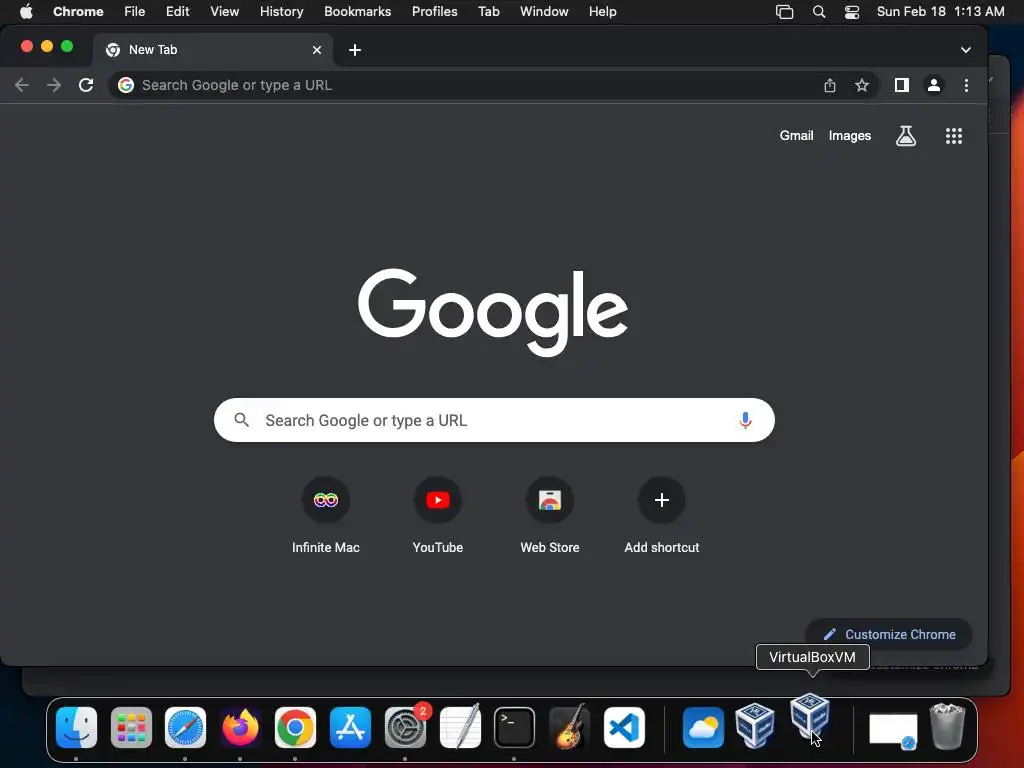1024x768 pixels.
Task: Open Launchpad from the Dock
Action: 131,728
